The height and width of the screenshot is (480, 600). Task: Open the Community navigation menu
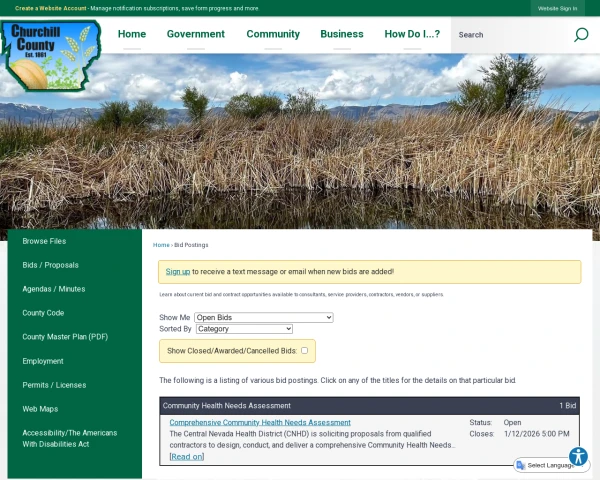pyautogui.click(x=273, y=34)
